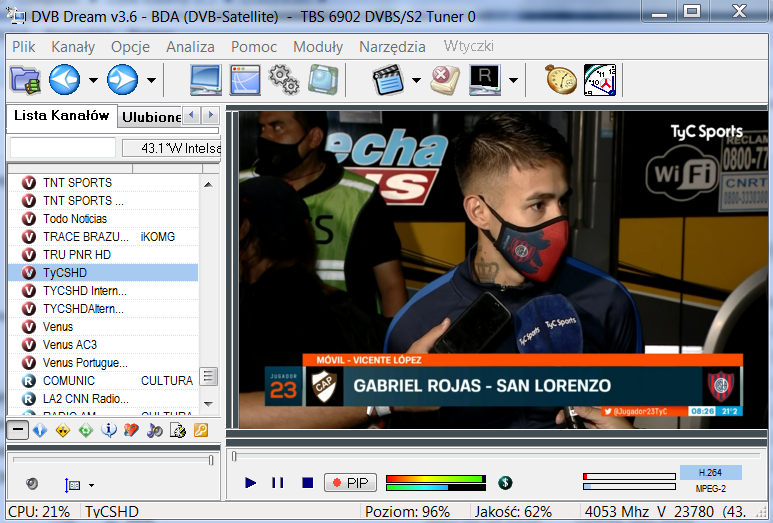Open settings with the gears icon

coord(284,79)
